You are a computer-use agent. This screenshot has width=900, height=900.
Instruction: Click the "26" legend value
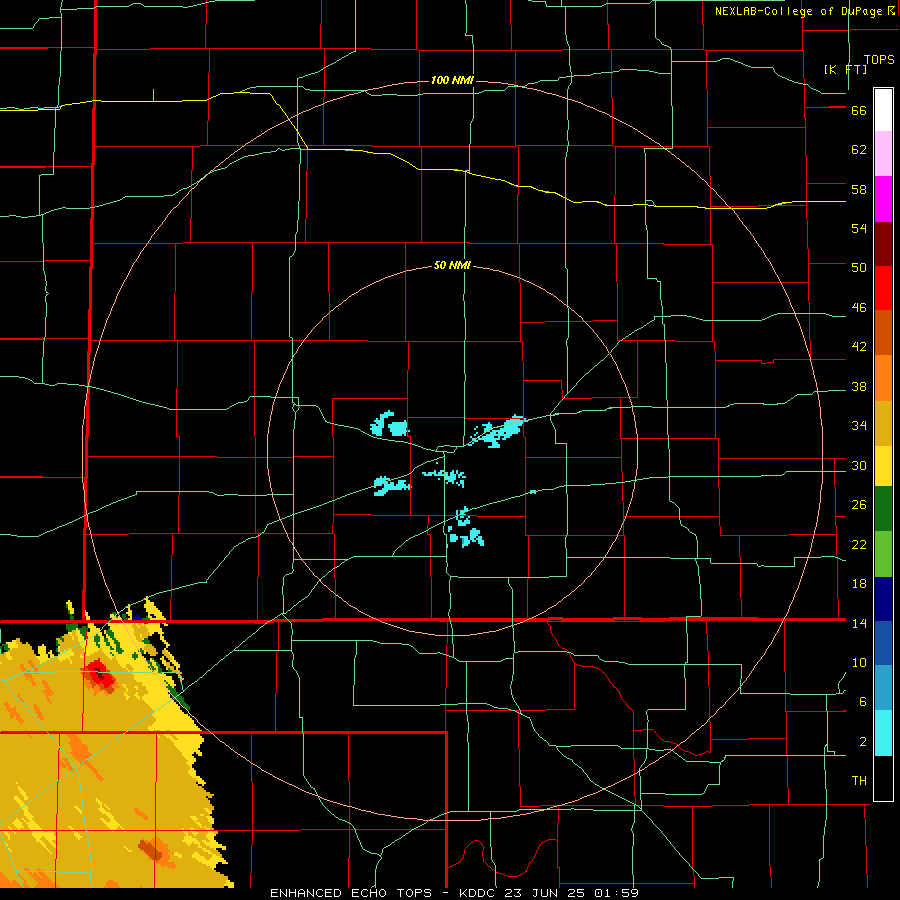pos(859,505)
